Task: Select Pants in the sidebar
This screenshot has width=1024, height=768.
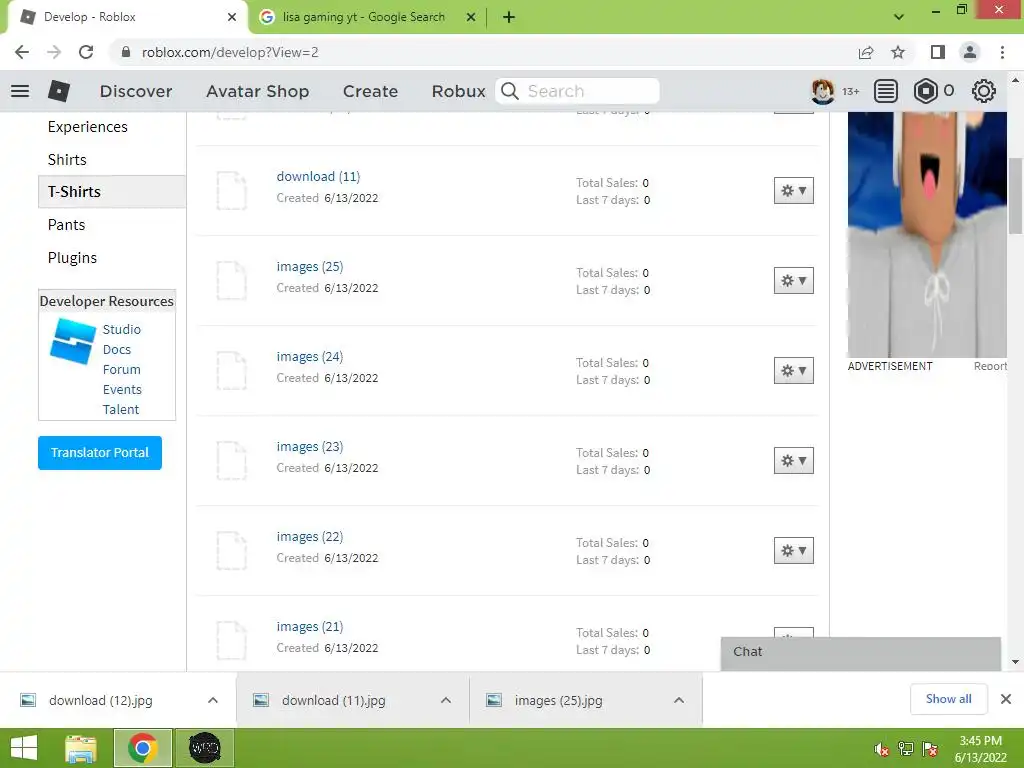Action: [x=66, y=225]
